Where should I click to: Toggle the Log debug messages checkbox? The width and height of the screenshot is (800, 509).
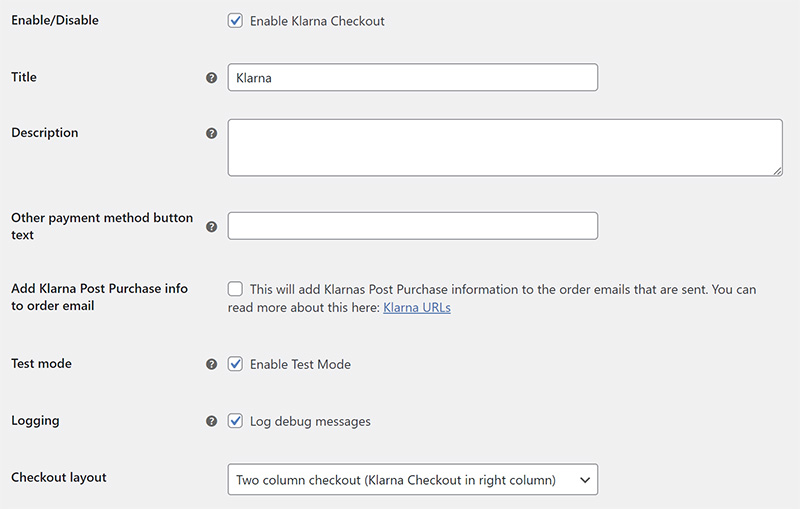[x=236, y=421]
